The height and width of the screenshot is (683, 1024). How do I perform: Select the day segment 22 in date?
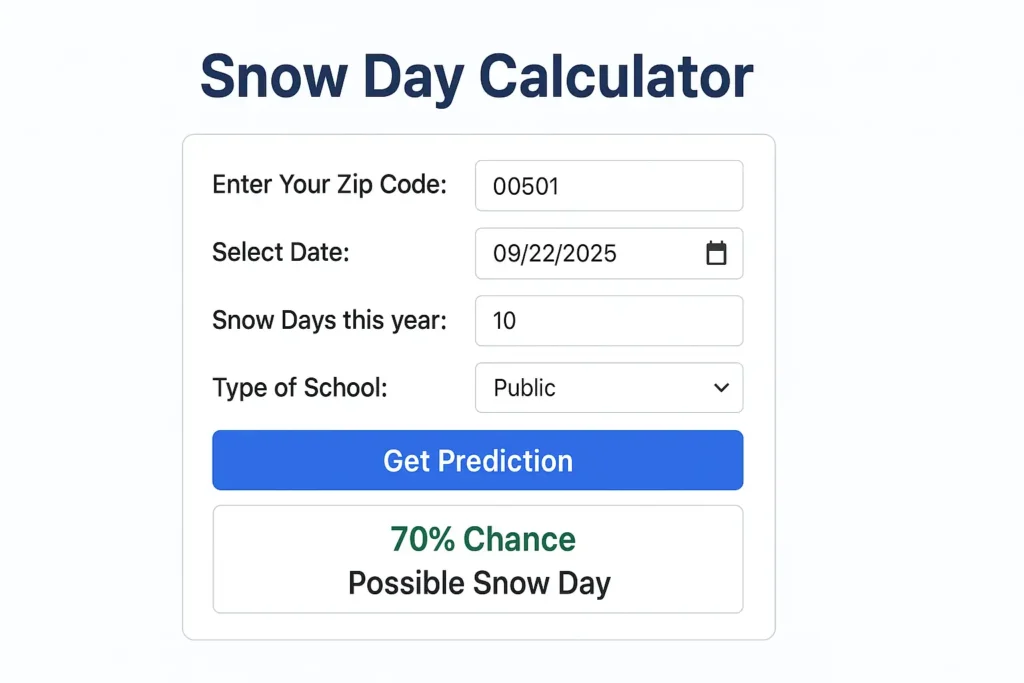pyautogui.click(x=542, y=254)
